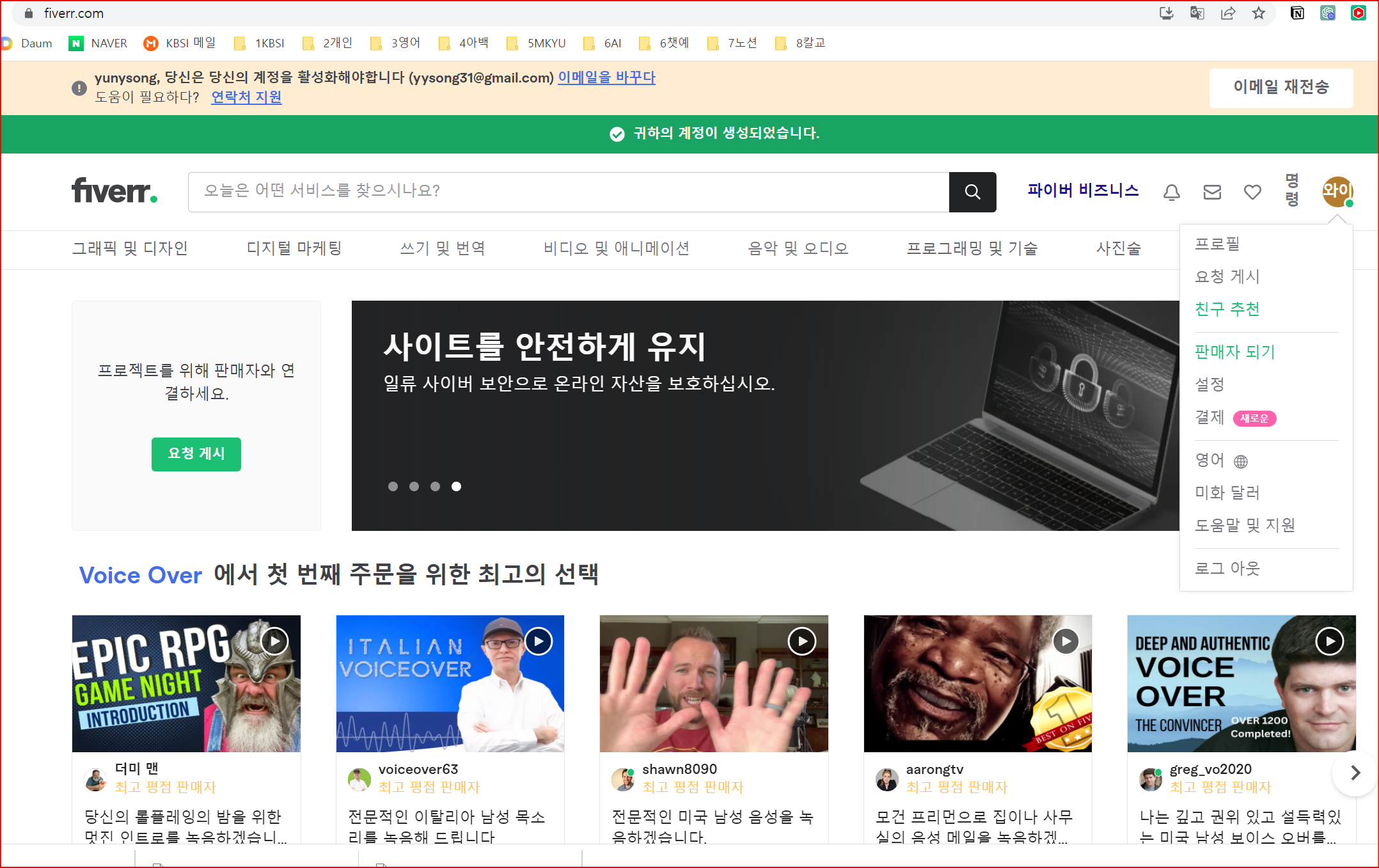Open the 2개인 bookmark folder
This screenshot has height=868, width=1379.
coord(327,43)
